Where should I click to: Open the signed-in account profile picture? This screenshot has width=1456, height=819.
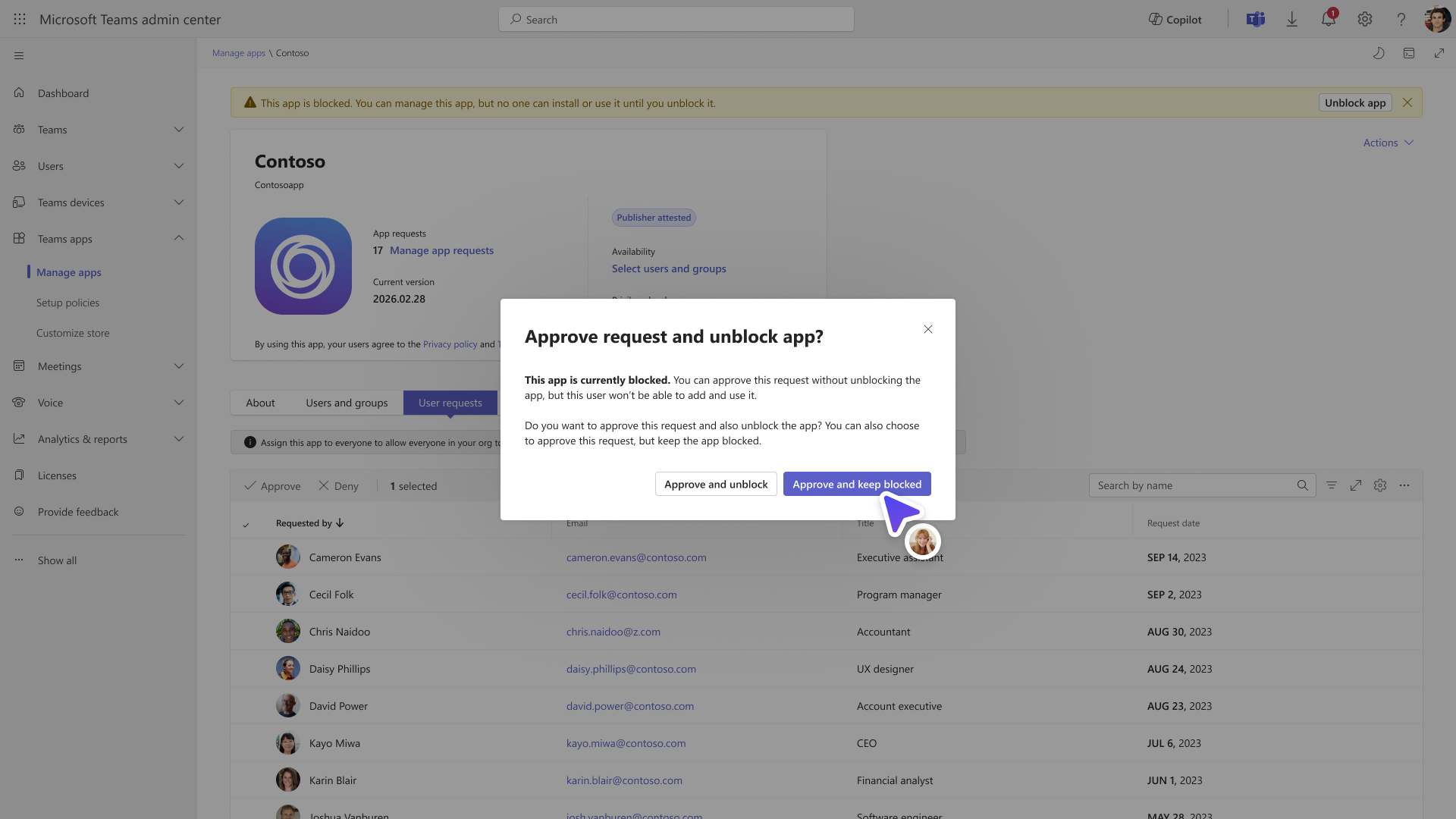click(1438, 20)
